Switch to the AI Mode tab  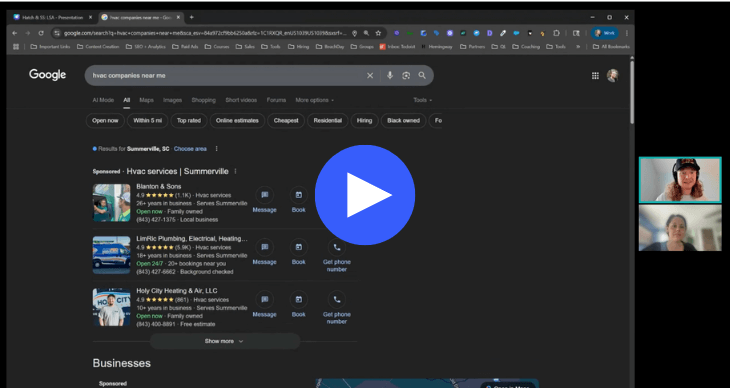click(103, 100)
